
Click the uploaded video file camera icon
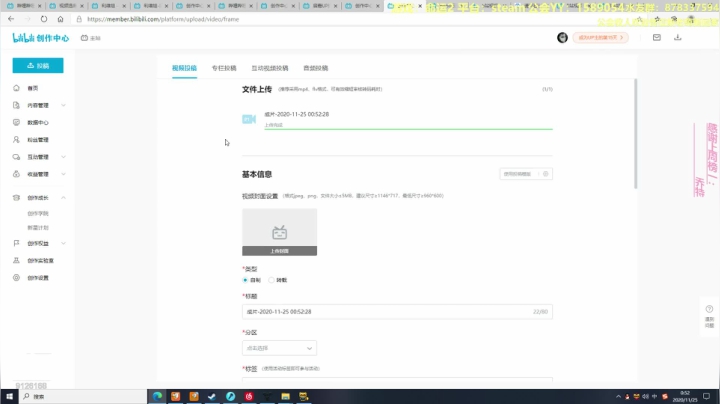[249, 119]
